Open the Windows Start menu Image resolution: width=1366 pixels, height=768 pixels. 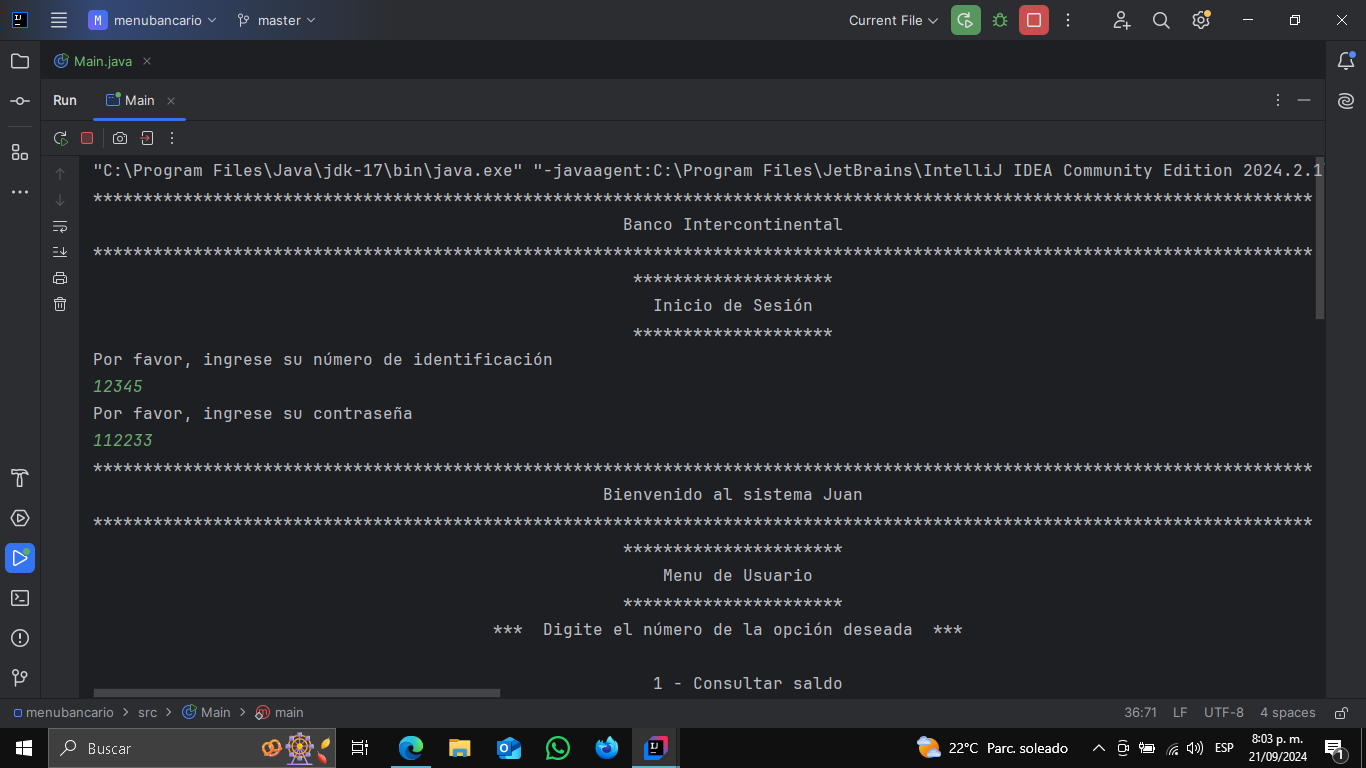23,747
